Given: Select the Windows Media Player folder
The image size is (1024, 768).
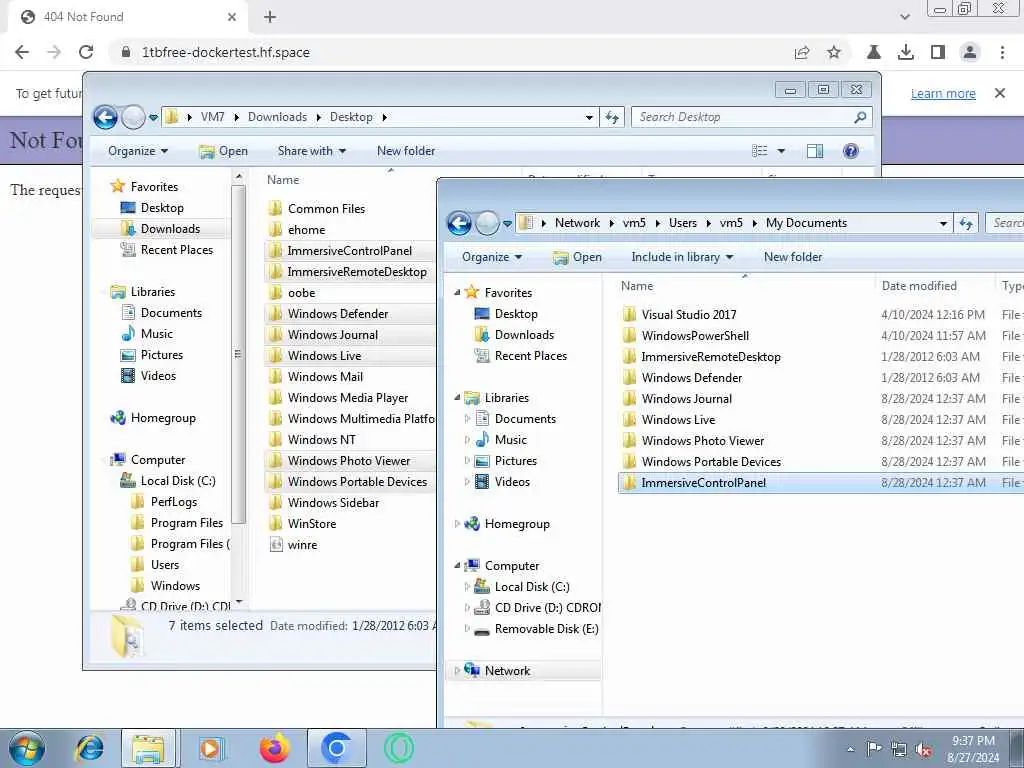Looking at the screenshot, I should pyautogui.click(x=338, y=398).
